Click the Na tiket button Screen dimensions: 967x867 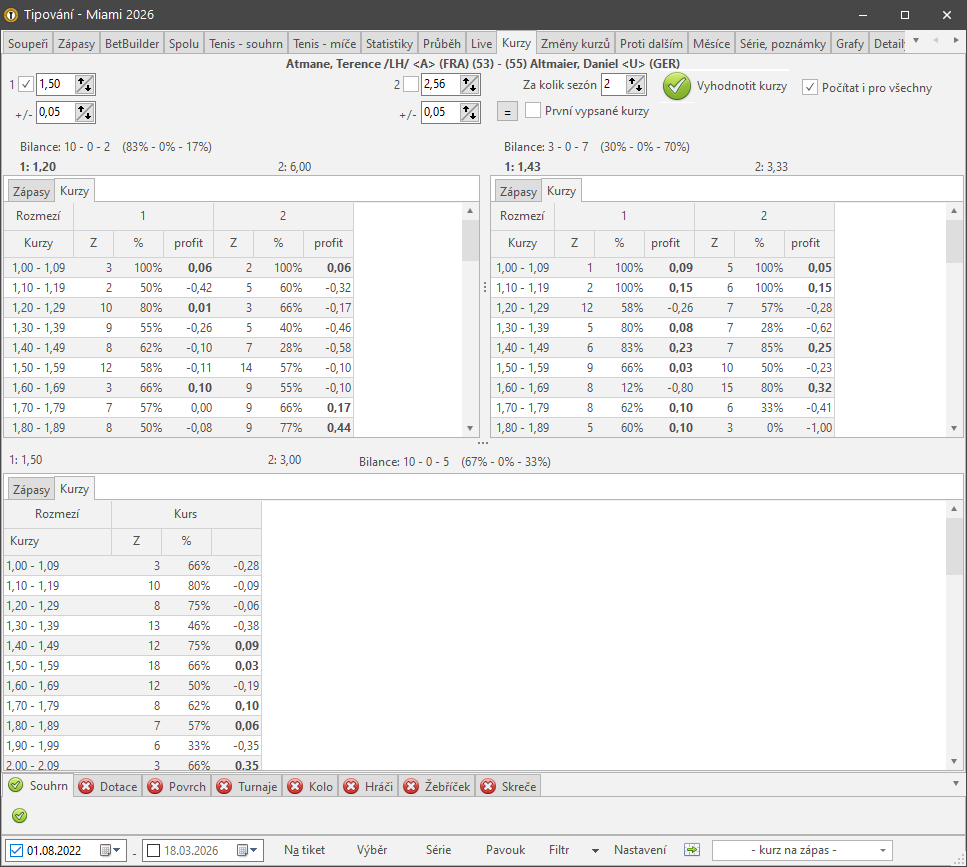304,850
